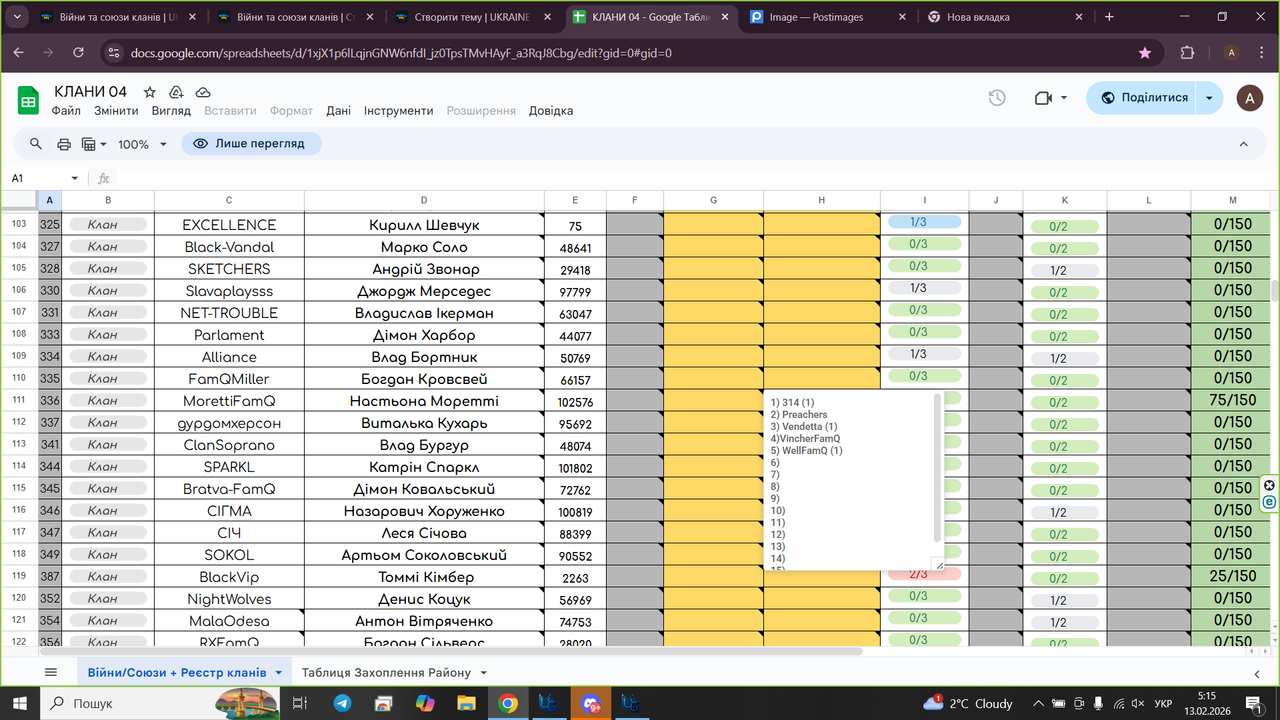The image size is (1280, 720).
Task: Click the vertical scrollbar of the sheet
Action: [1275, 290]
